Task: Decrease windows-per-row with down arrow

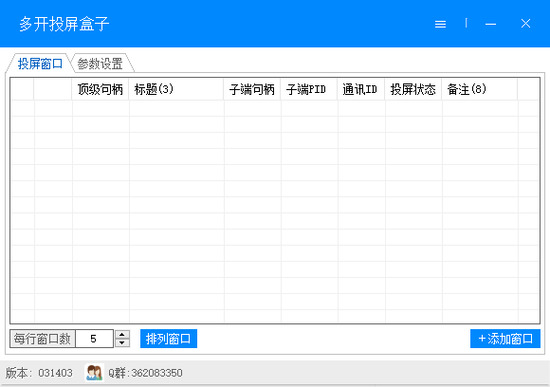Action: tap(122, 343)
